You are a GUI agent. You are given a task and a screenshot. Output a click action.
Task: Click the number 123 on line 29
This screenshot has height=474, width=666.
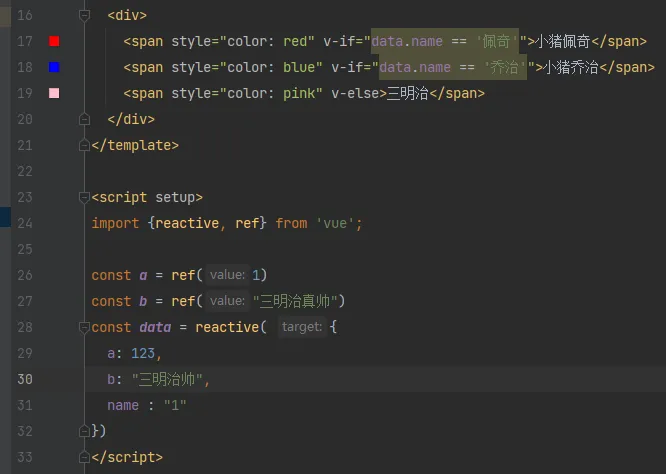point(143,353)
